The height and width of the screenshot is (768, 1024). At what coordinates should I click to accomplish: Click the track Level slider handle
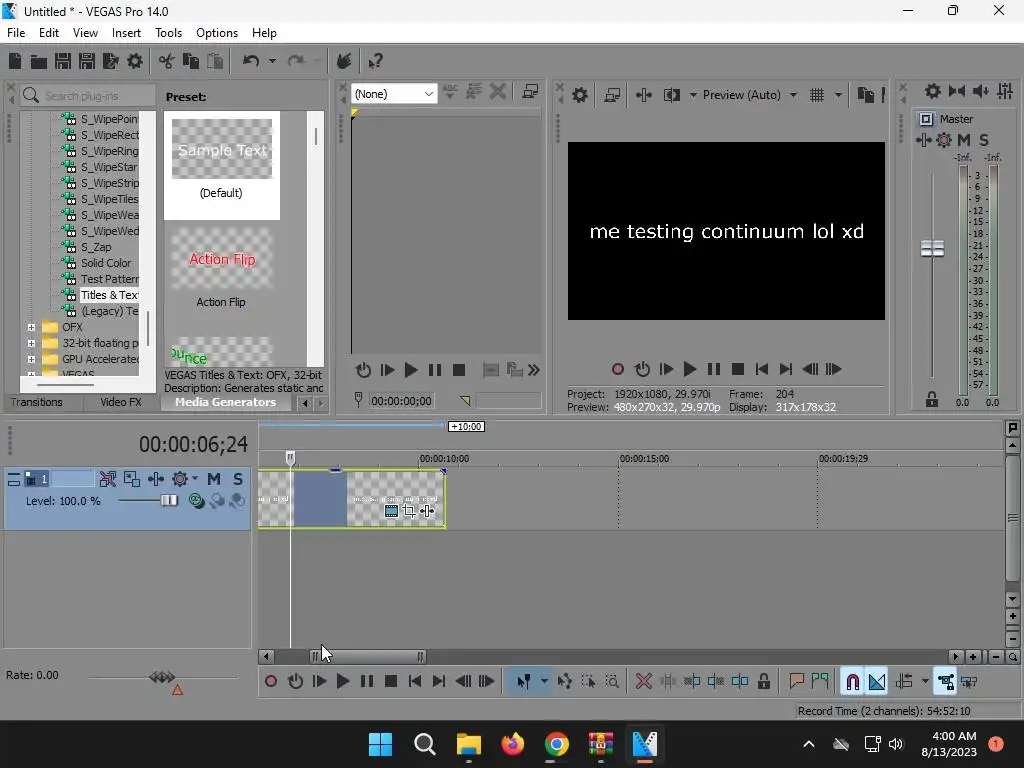click(x=168, y=501)
